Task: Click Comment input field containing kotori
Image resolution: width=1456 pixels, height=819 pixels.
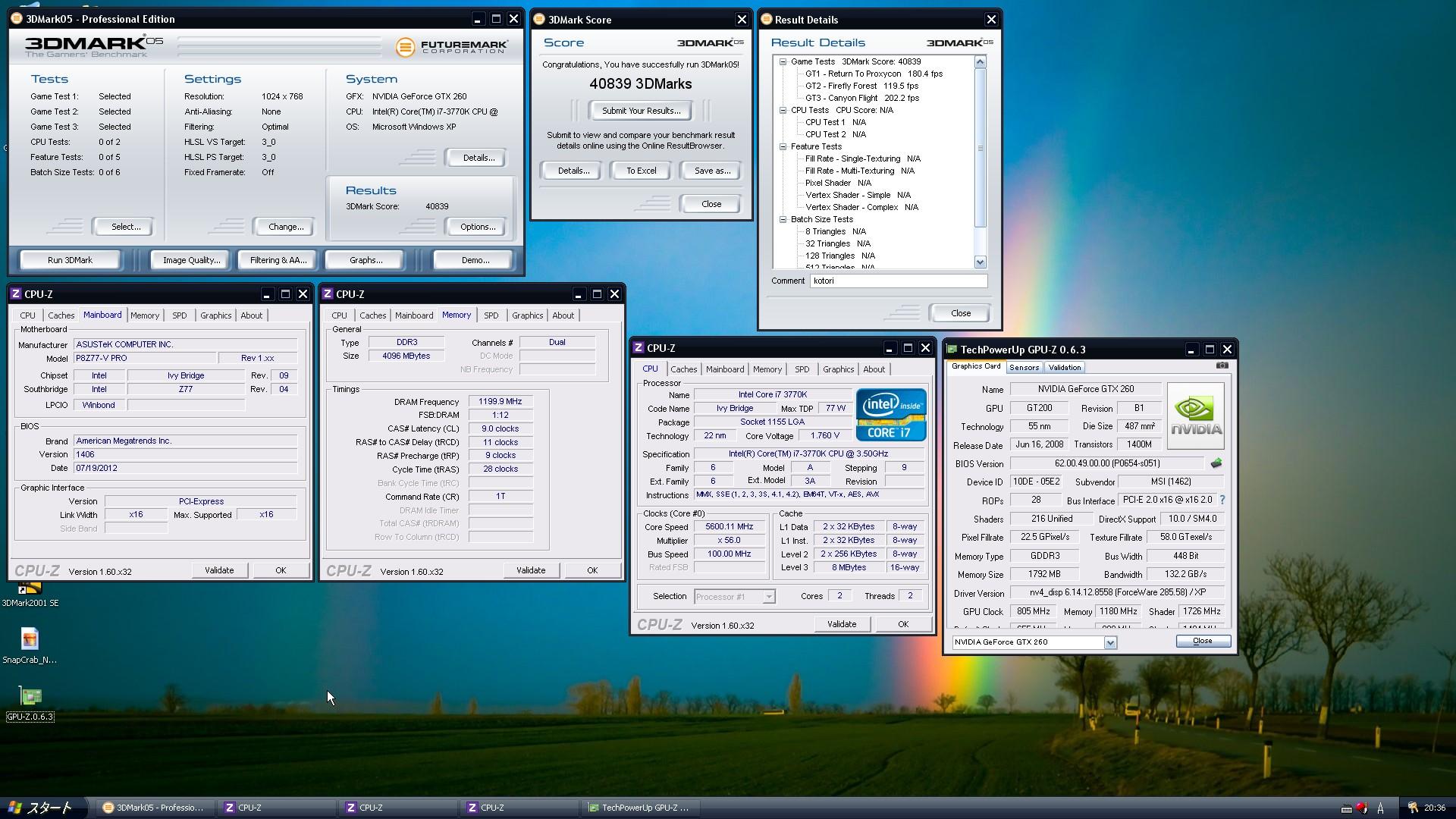Action: pyautogui.click(x=899, y=281)
